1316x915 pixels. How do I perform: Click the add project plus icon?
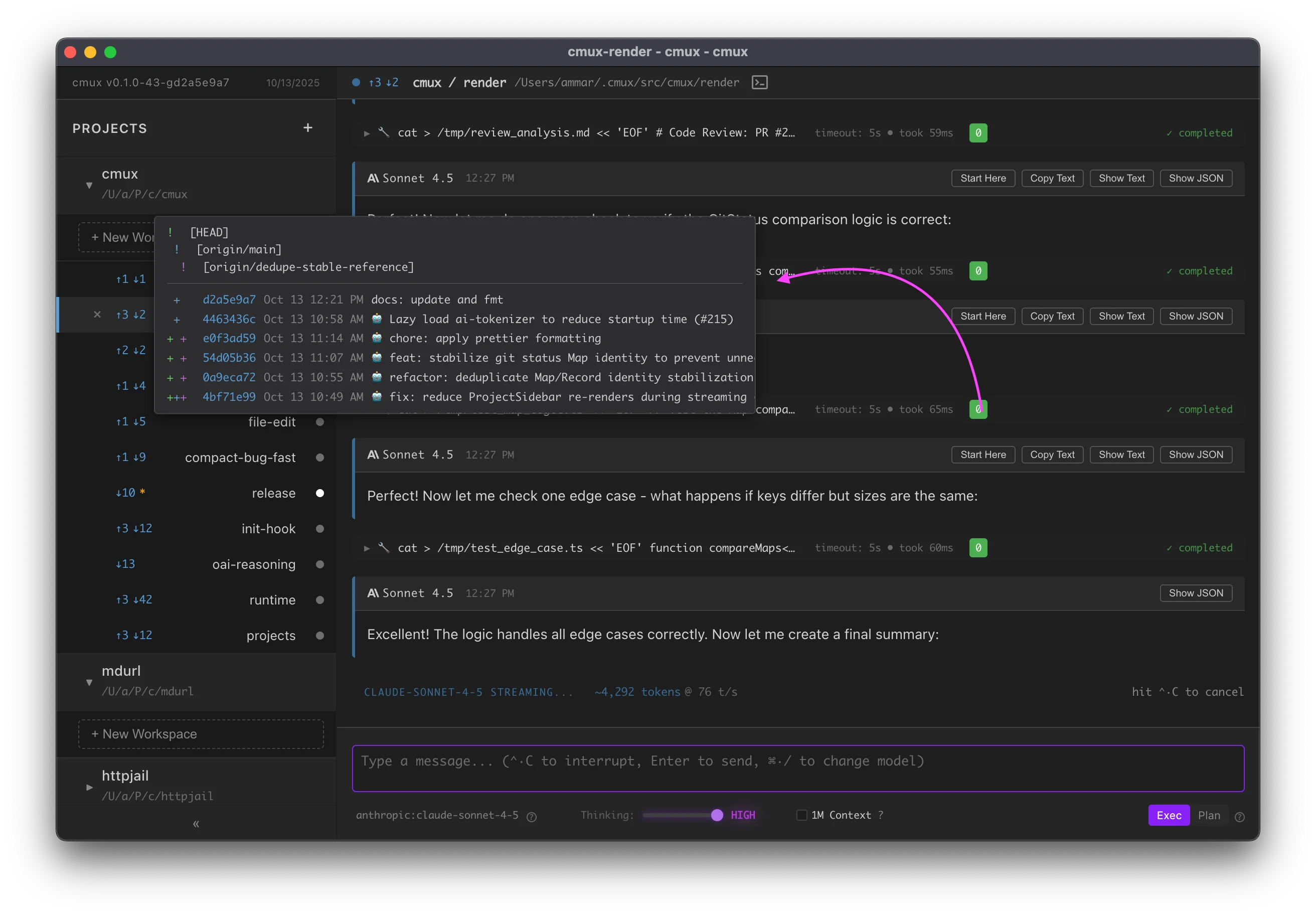[308, 128]
